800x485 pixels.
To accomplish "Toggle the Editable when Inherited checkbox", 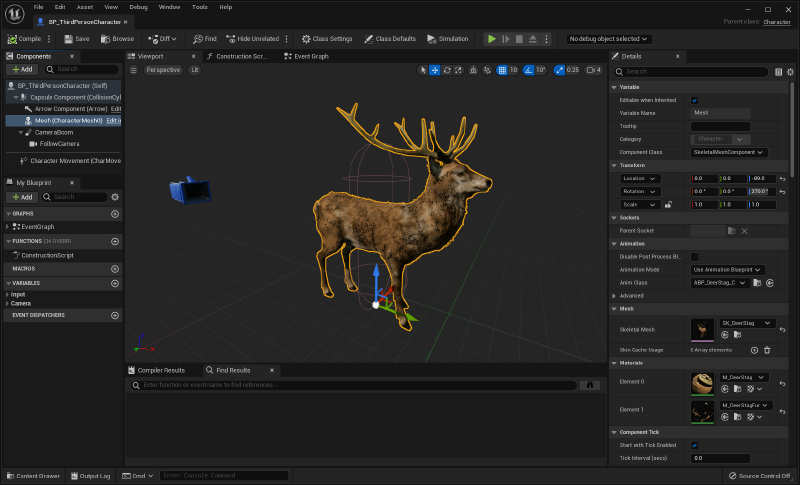I will (x=694, y=100).
